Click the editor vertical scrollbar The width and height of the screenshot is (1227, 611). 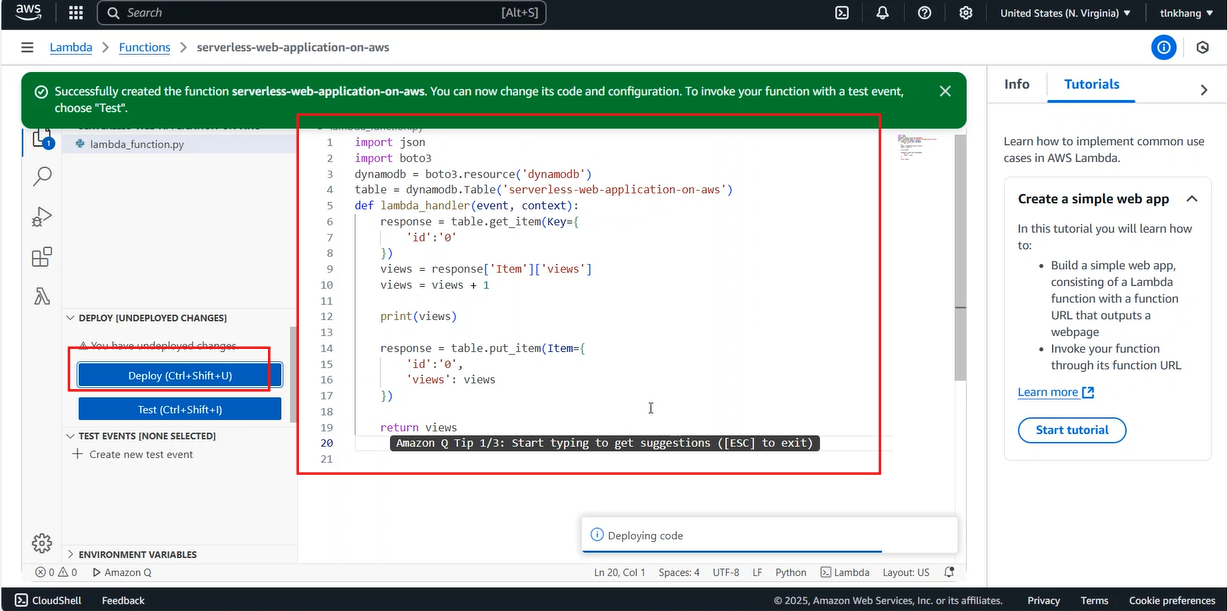[x=960, y=257]
